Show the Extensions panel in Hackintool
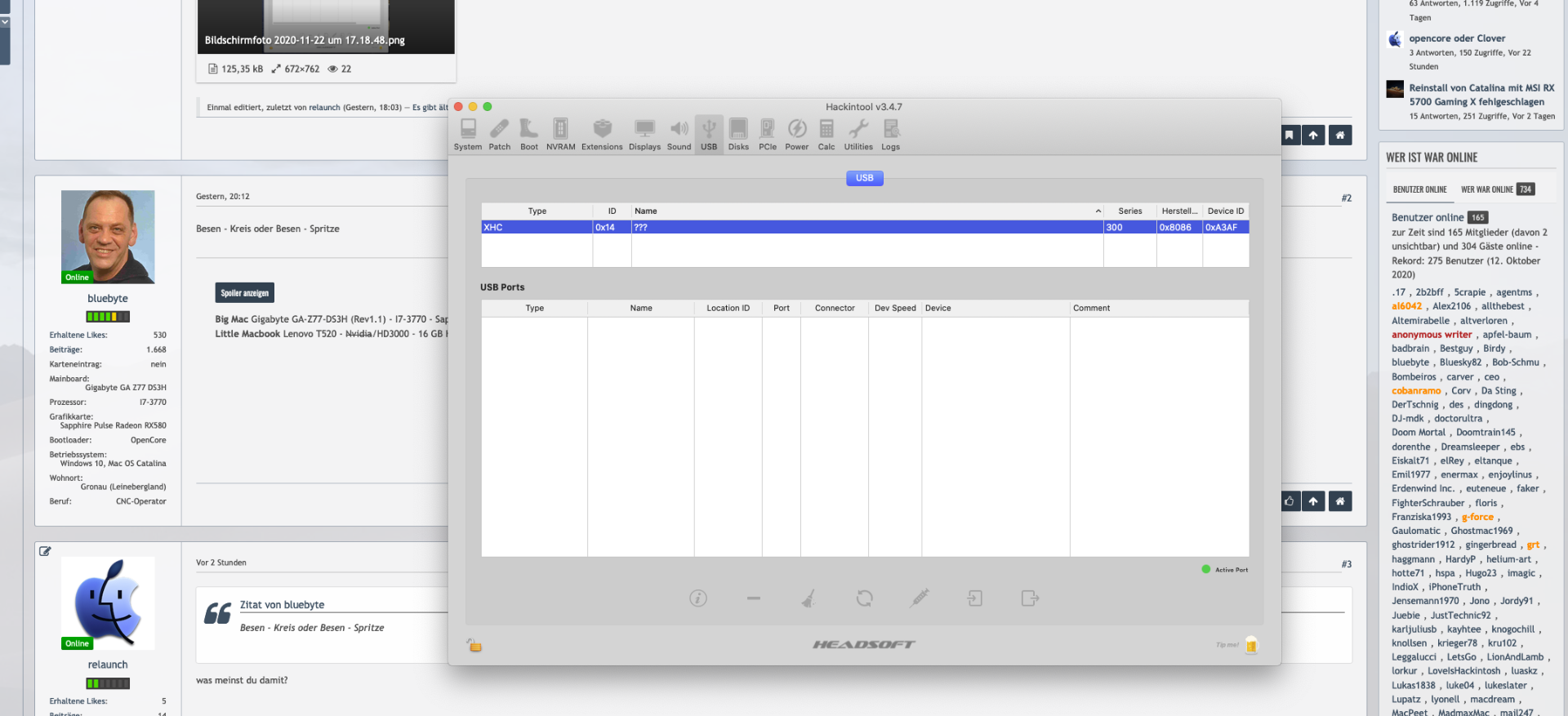 point(602,134)
